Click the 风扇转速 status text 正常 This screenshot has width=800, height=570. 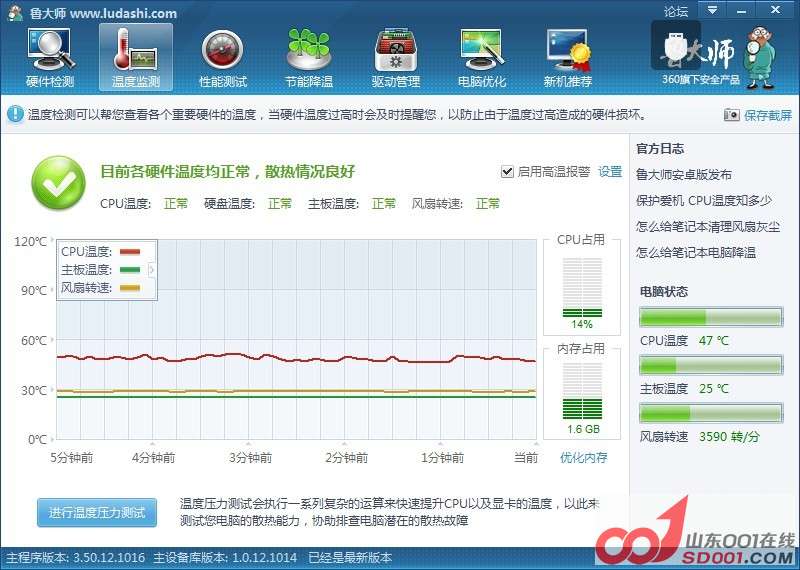tap(488, 204)
